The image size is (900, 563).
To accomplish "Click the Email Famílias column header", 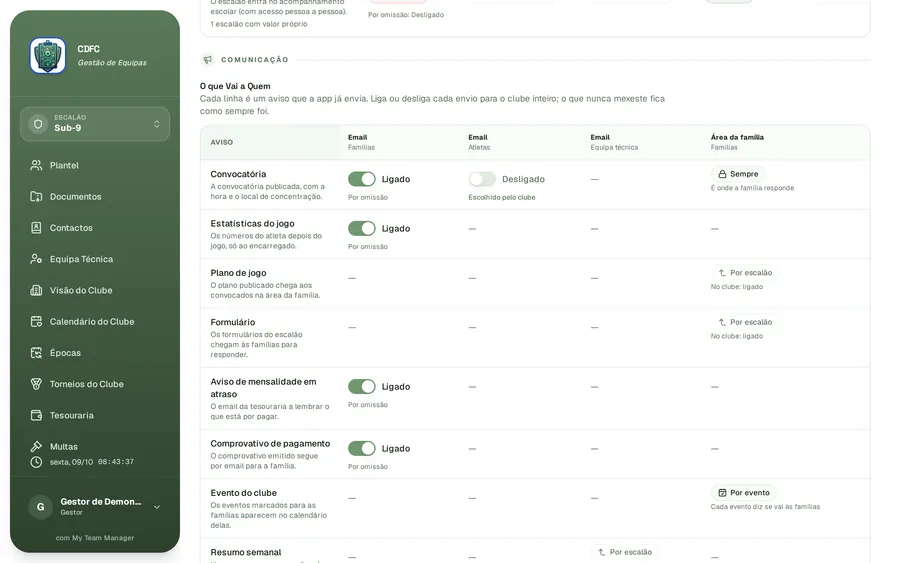I will point(361,142).
